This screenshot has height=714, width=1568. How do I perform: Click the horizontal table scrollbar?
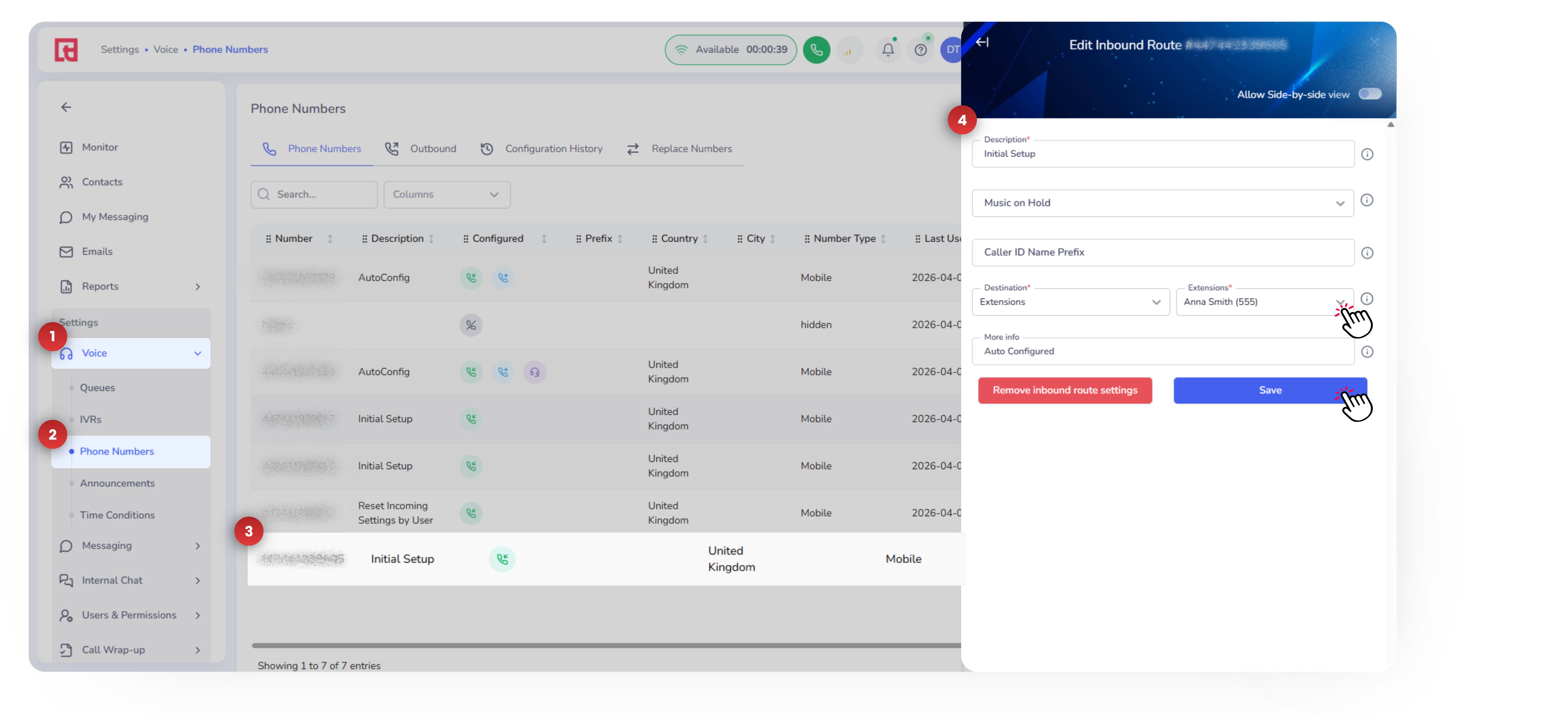point(606,645)
